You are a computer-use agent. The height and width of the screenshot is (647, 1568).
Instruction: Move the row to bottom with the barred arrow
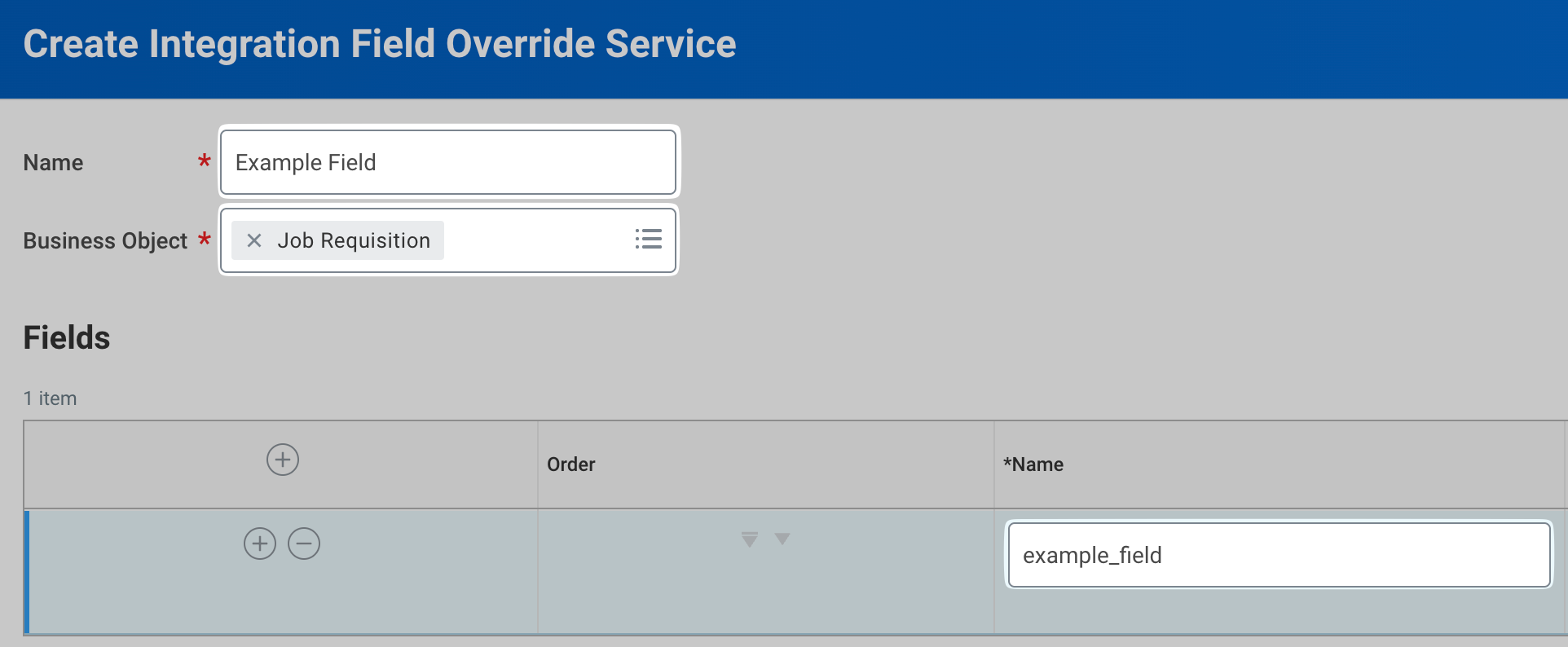tap(750, 539)
